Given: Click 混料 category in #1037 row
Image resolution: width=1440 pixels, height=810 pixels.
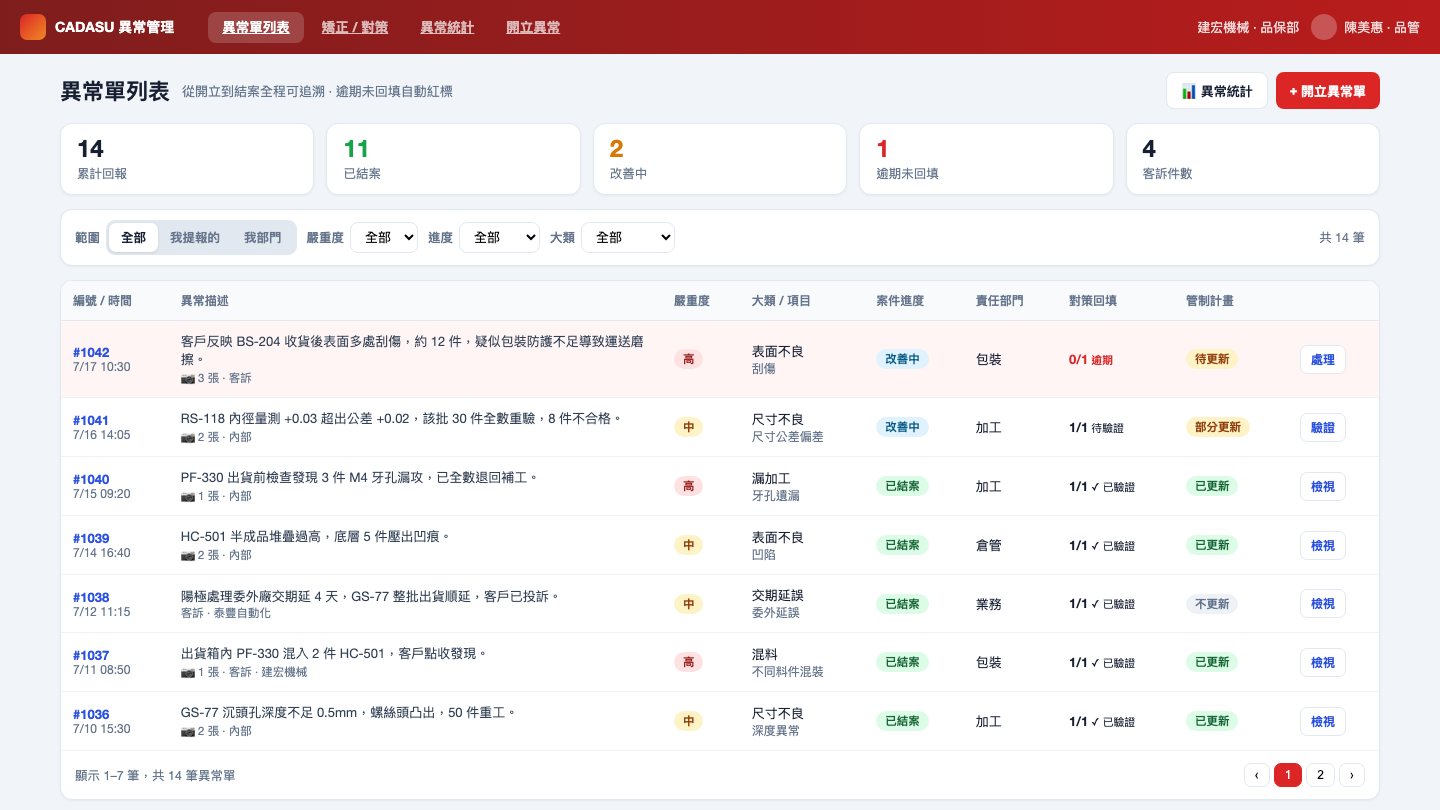Looking at the screenshot, I should pos(765,654).
